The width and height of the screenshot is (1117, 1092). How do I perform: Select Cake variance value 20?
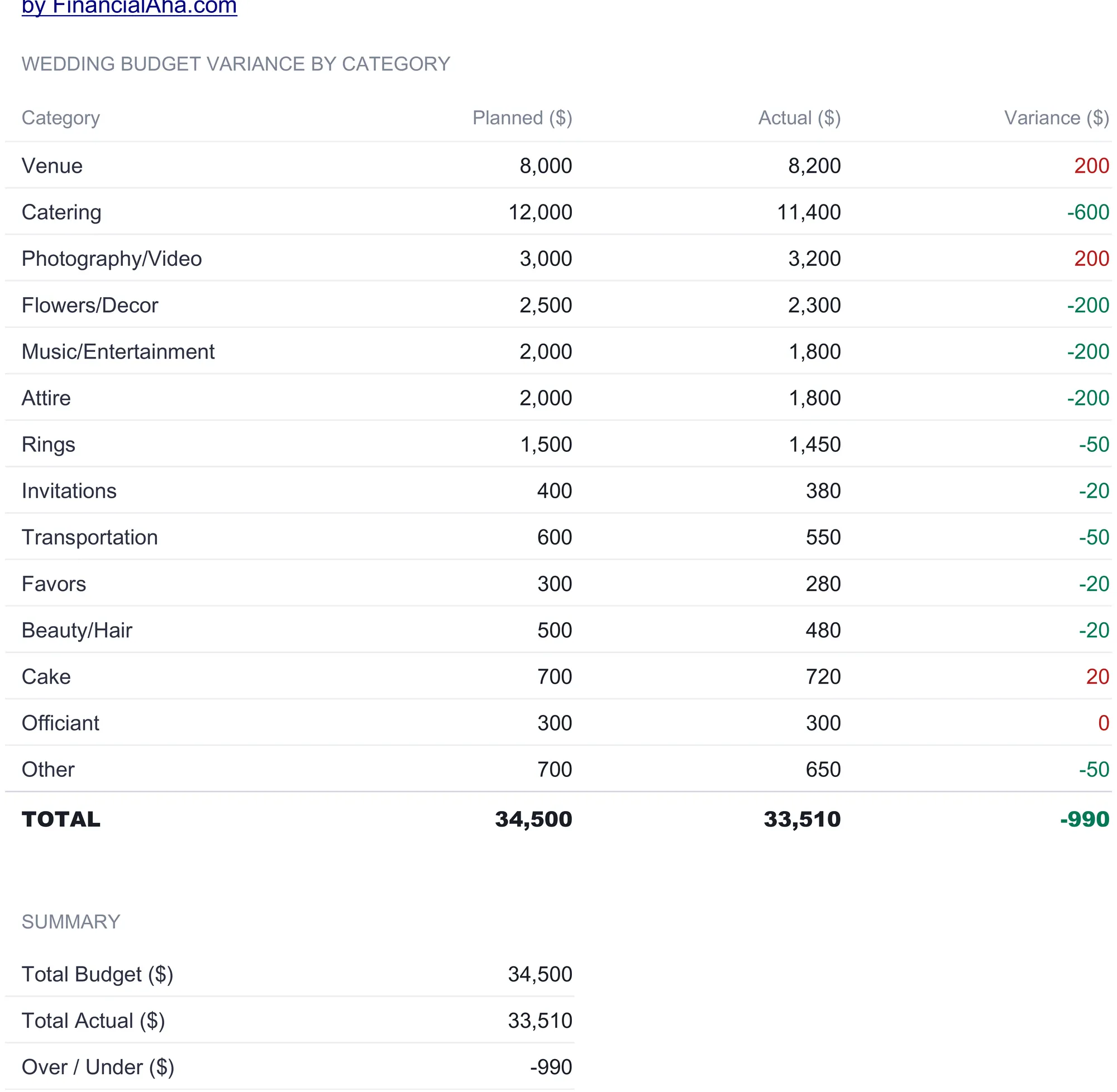[x=1097, y=677]
